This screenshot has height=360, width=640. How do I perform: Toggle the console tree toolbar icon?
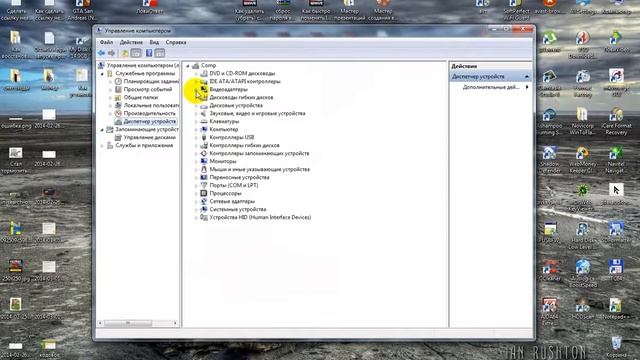point(136,53)
